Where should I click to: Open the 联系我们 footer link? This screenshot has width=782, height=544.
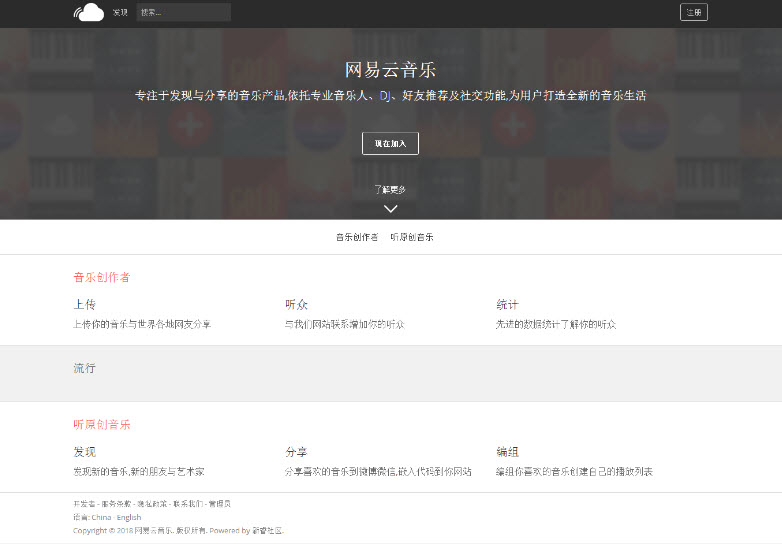[x=188, y=504]
